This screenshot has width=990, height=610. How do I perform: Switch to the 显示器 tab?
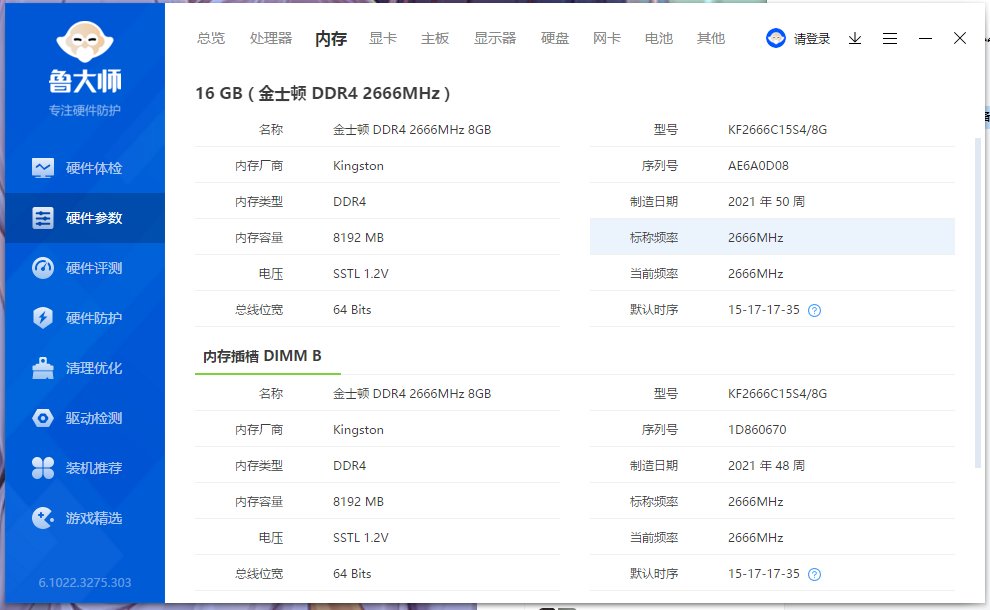pos(495,39)
